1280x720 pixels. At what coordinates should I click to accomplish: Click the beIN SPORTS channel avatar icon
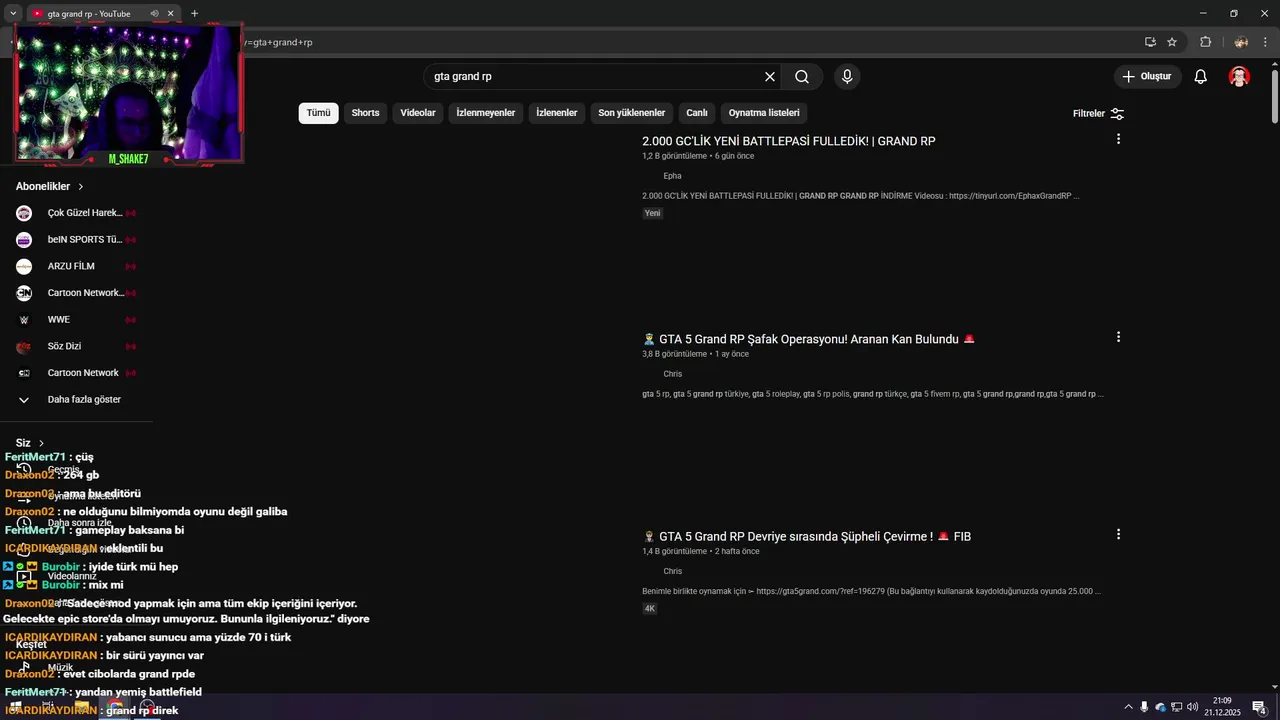[24, 240]
